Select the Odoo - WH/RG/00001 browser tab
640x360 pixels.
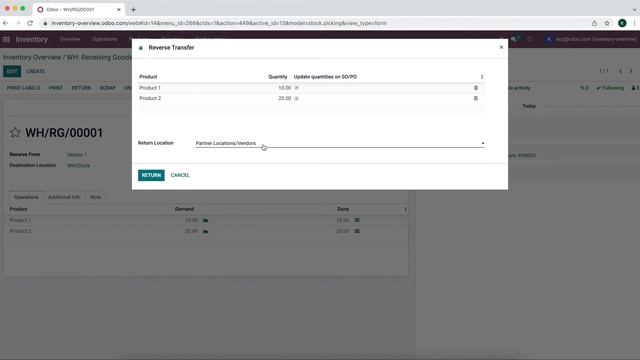pos(79,9)
